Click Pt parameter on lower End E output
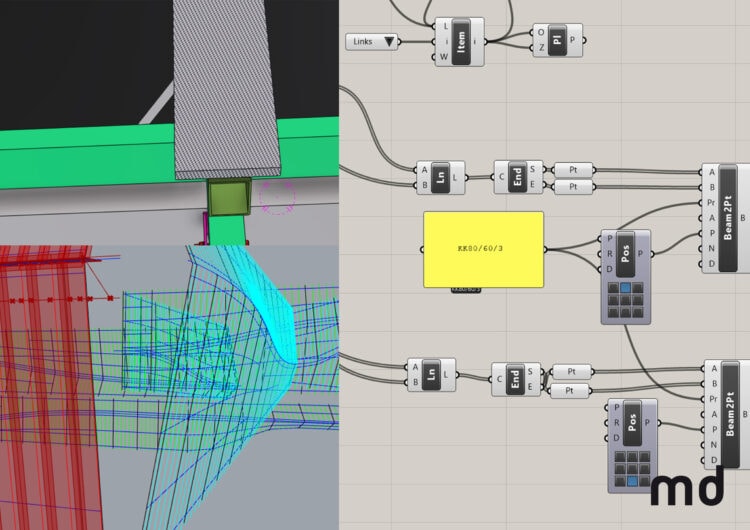This screenshot has height=530, width=750. [x=572, y=389]
